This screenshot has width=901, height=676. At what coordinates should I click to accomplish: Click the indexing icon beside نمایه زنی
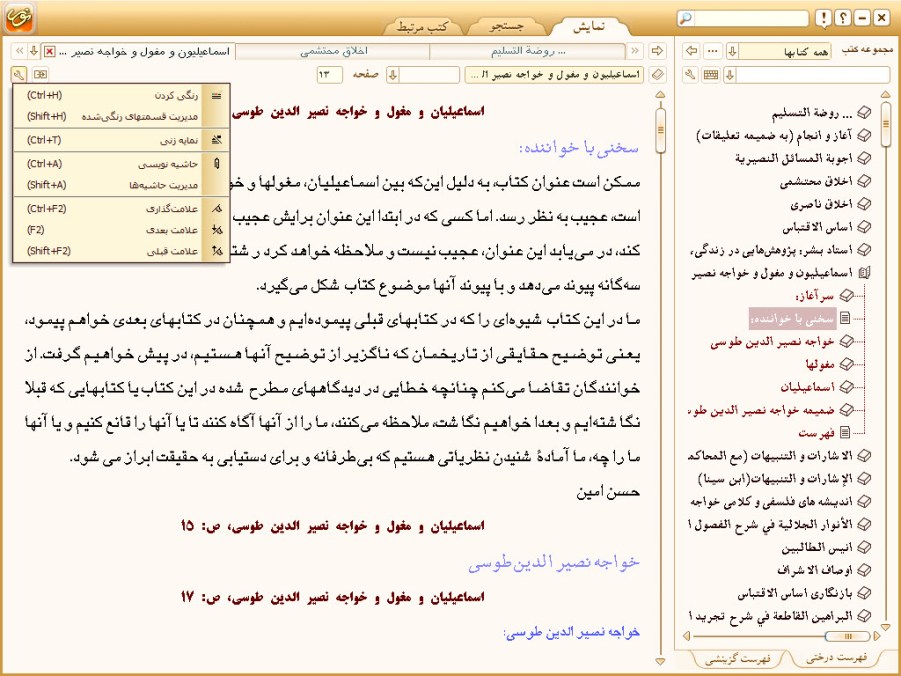click(216, 140)
